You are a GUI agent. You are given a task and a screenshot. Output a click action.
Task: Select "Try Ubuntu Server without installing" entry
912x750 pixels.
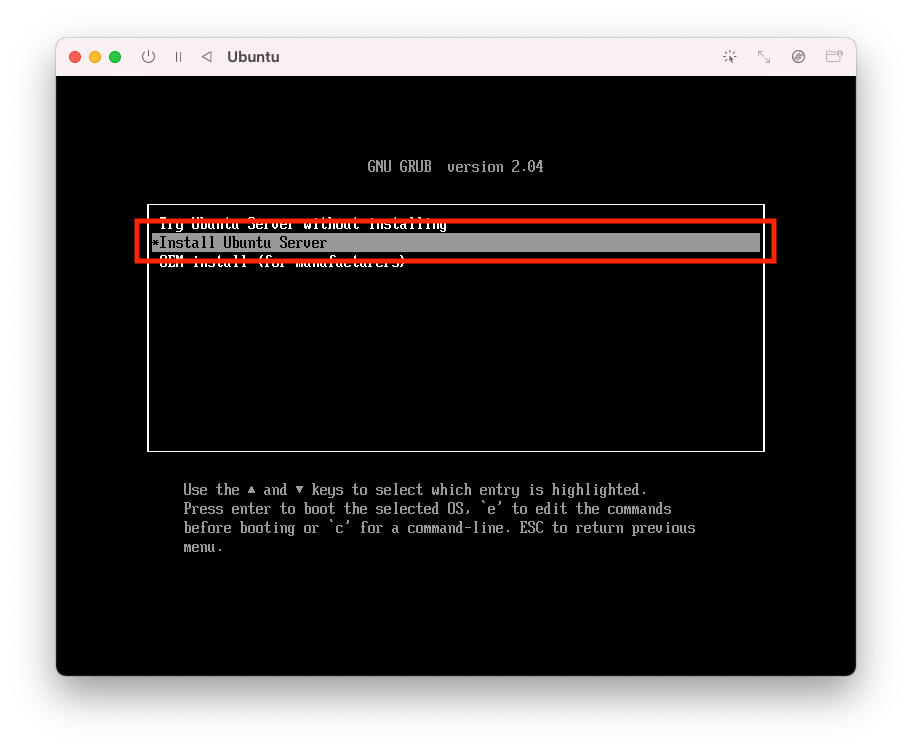coord(455,224)
